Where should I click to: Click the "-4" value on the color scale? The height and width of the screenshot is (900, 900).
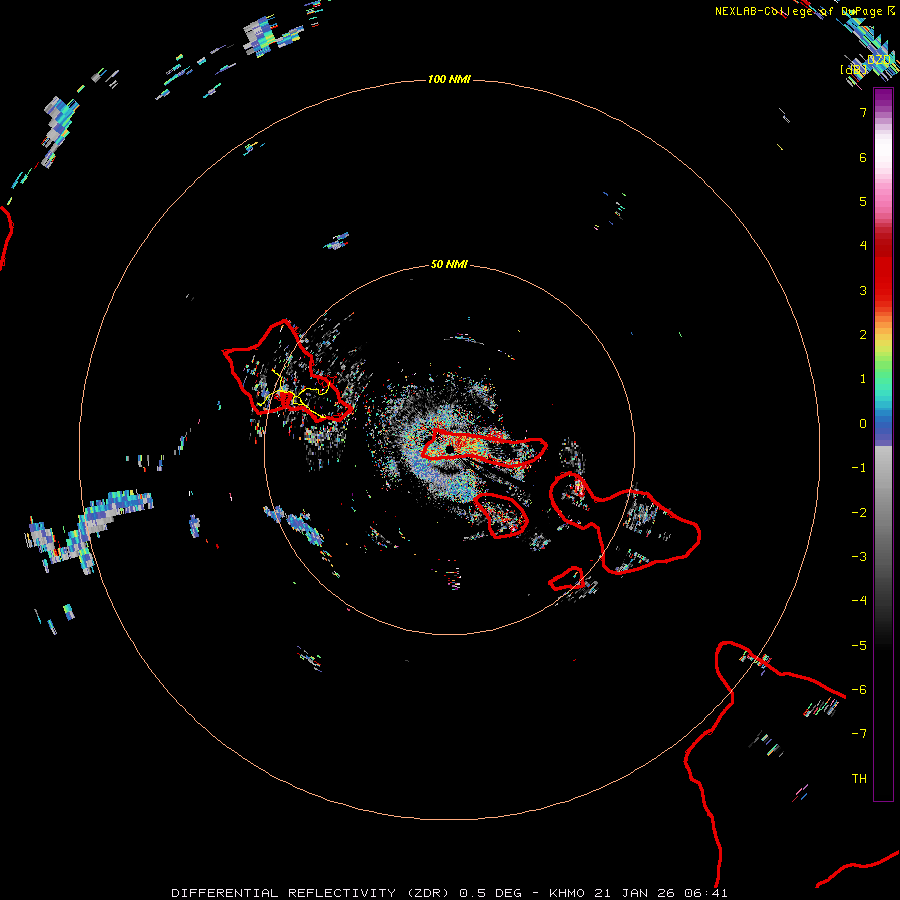point(859,601)
